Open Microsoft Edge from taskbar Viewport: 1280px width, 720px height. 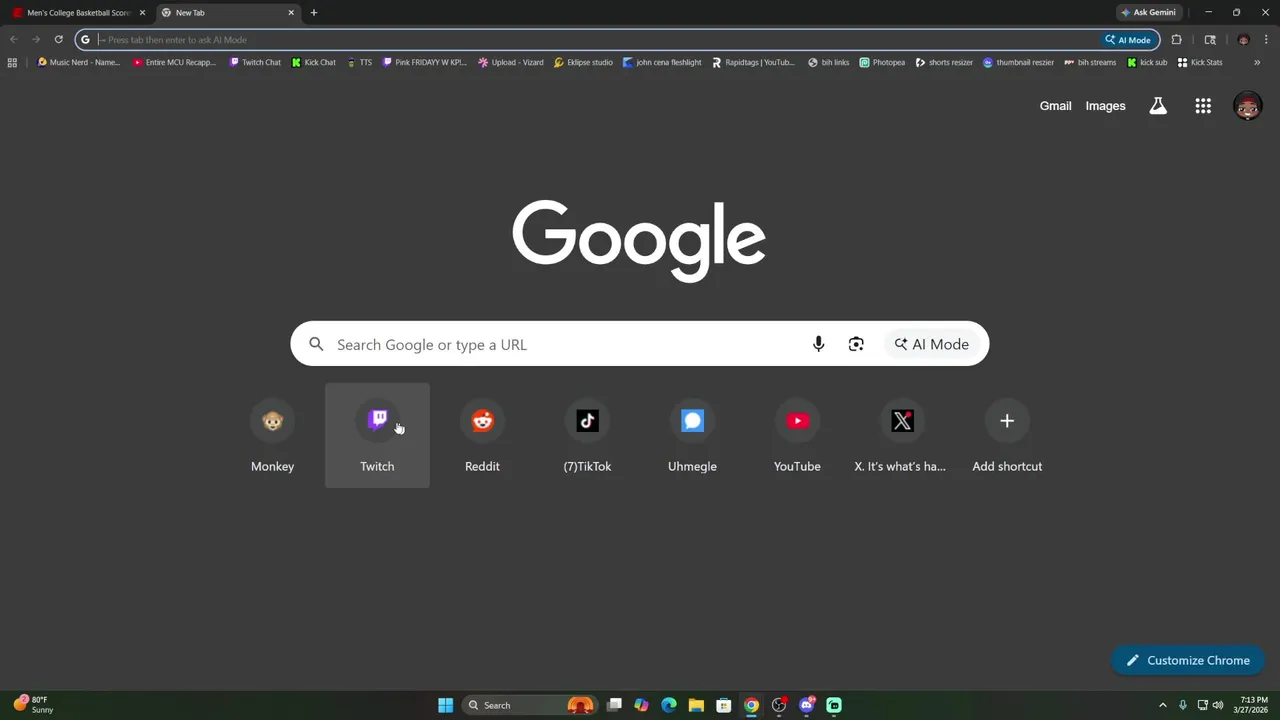click(x=669, y=705)
